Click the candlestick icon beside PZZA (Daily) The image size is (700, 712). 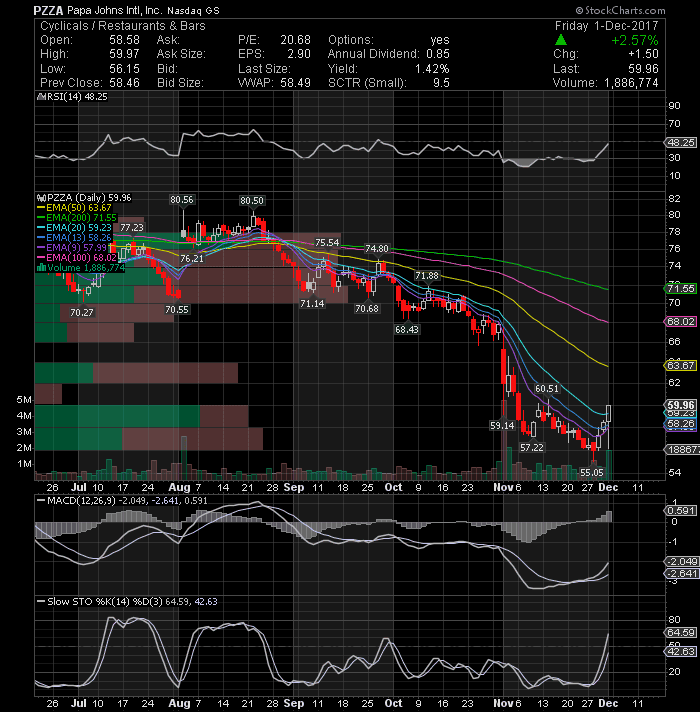point(41,198)
